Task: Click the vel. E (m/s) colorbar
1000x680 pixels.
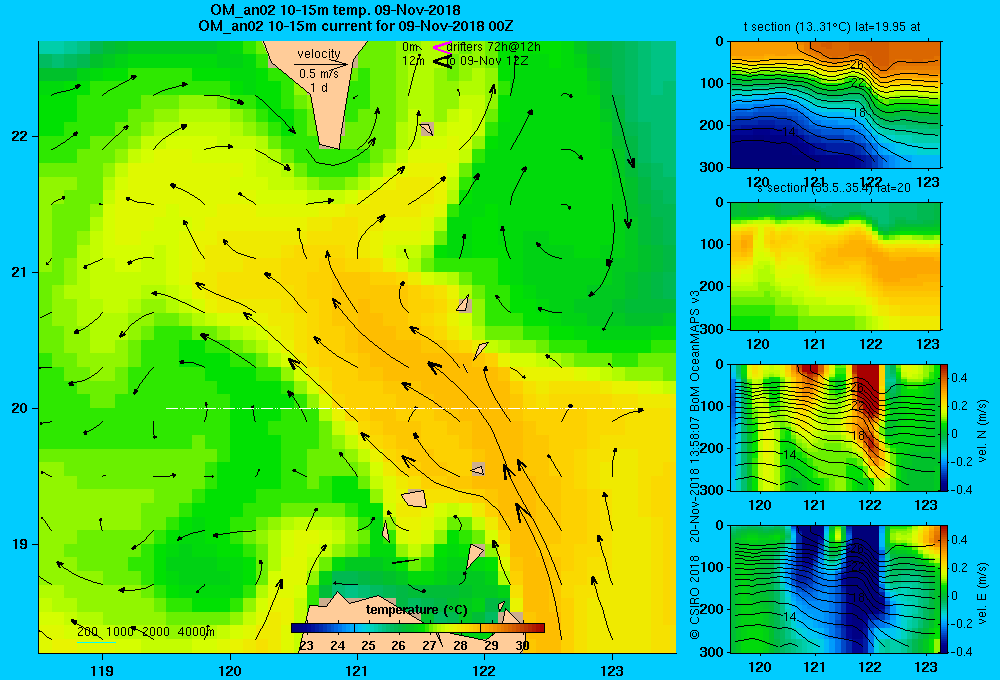Action: pos(945,589)
